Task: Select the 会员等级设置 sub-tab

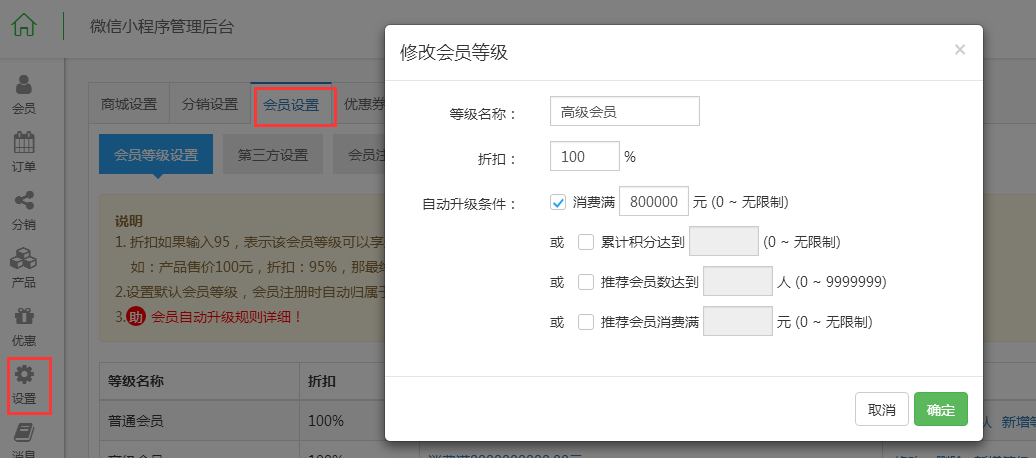Action: click(x=156, y=155)
